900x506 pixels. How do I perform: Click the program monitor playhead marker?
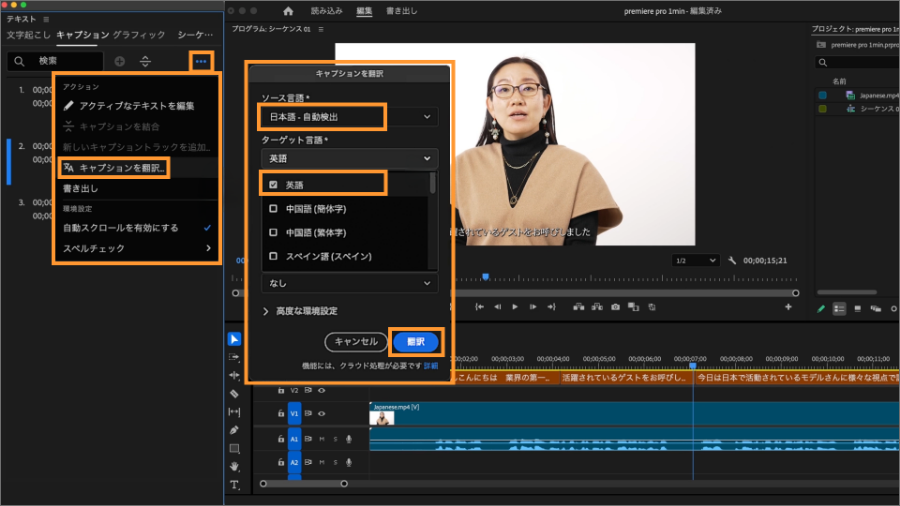pyautogui.click(x=486, y=277)
